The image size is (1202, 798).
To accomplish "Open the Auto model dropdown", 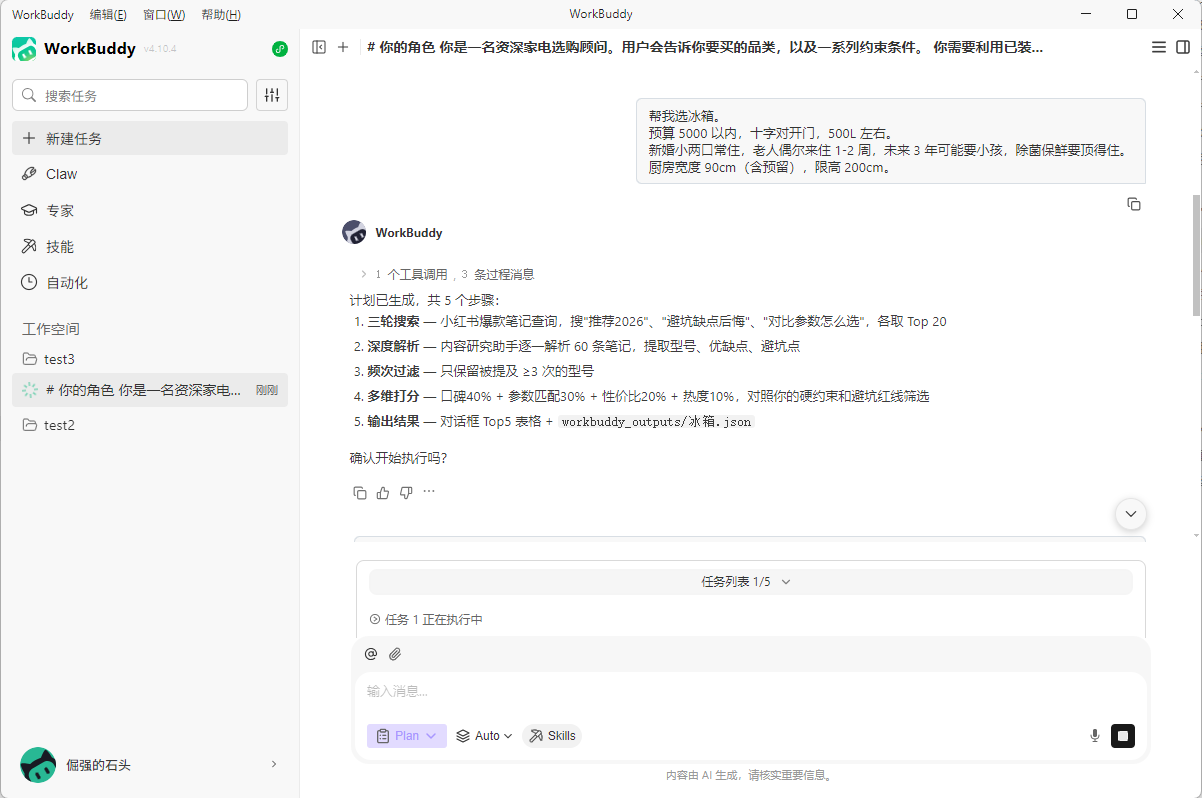I will [x=484, y=736].
